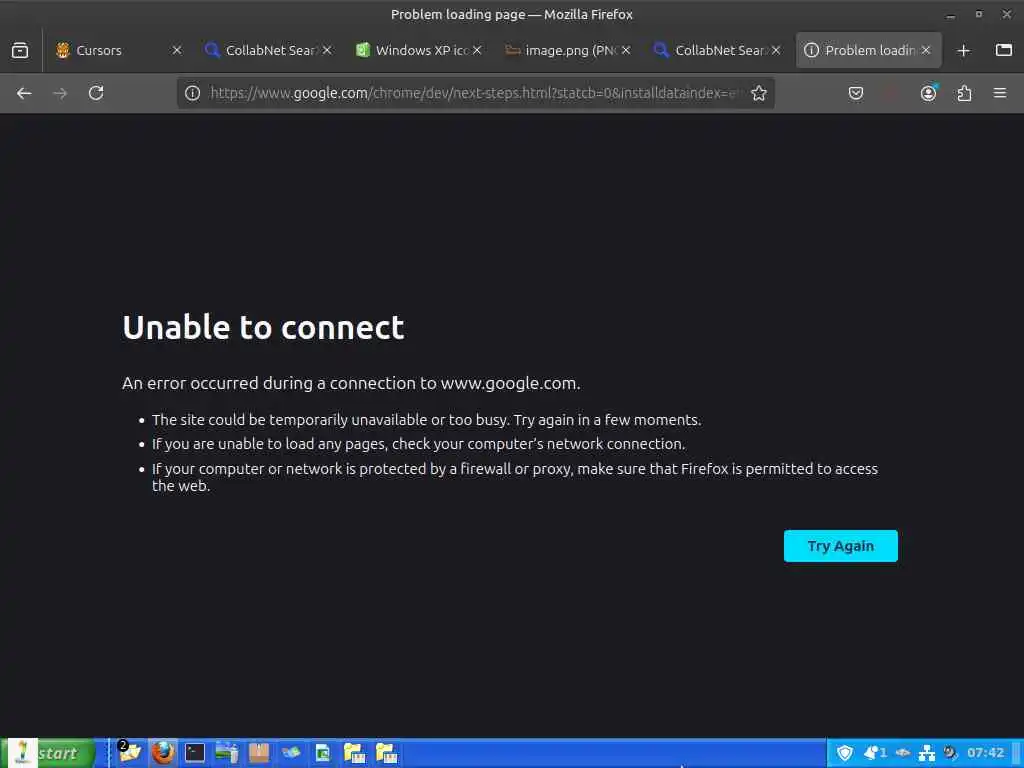Screen dimensions: 1024x768
Task: Click the 'site could be temporarily unavailable' bullet
Action: (426, 420)
